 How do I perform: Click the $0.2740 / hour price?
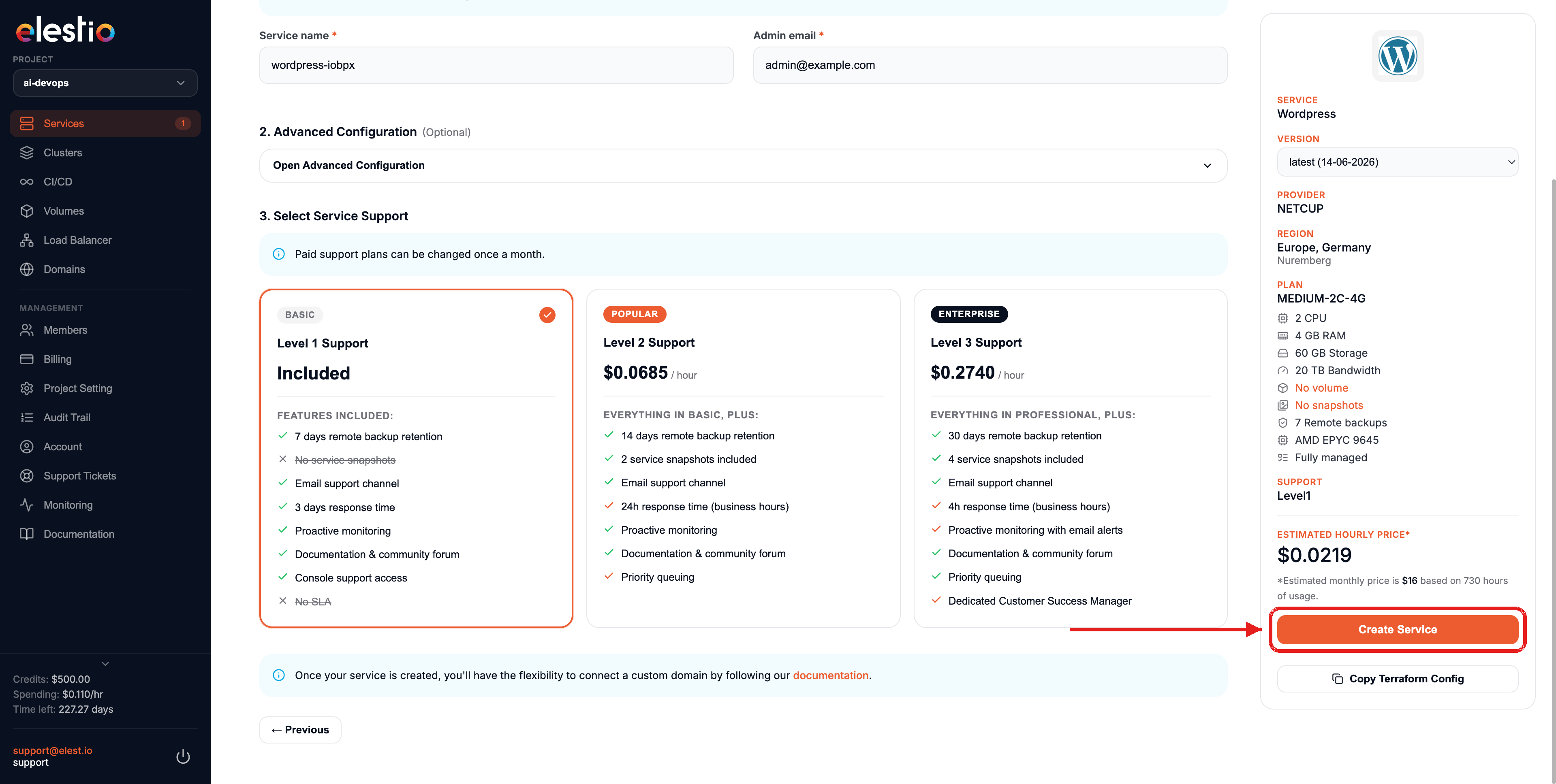pyautogui.click(x=977, y=373)
